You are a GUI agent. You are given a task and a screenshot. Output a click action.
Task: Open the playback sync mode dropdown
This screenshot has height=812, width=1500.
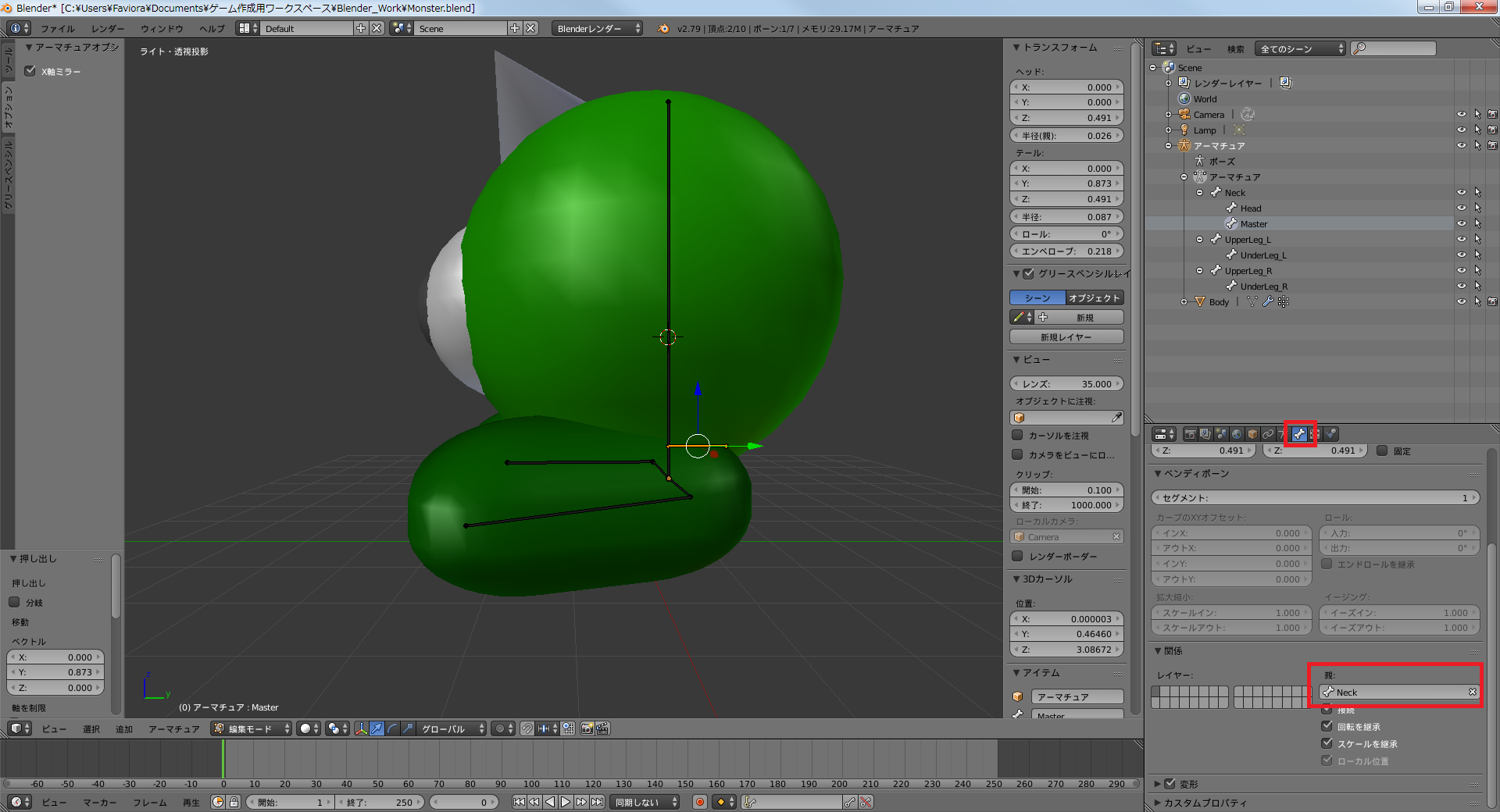pyautogui.click(x=645, y=802)
